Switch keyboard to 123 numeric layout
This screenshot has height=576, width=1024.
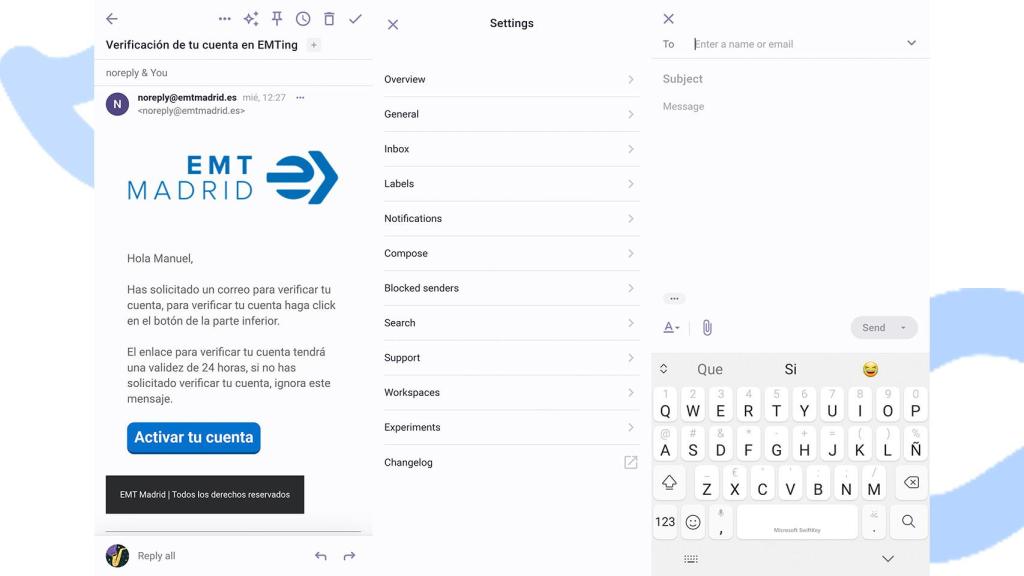point(665,522)
